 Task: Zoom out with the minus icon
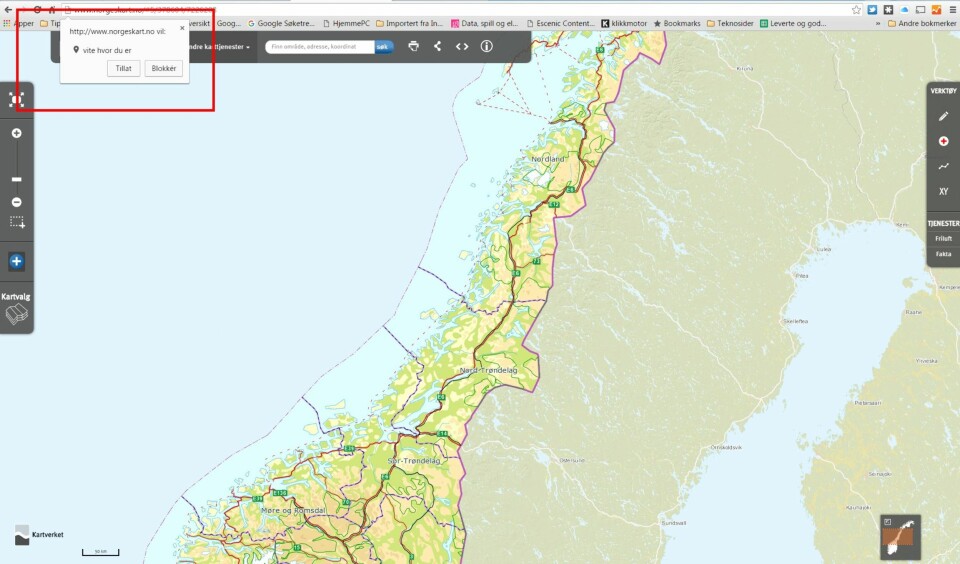coord(16,202)
